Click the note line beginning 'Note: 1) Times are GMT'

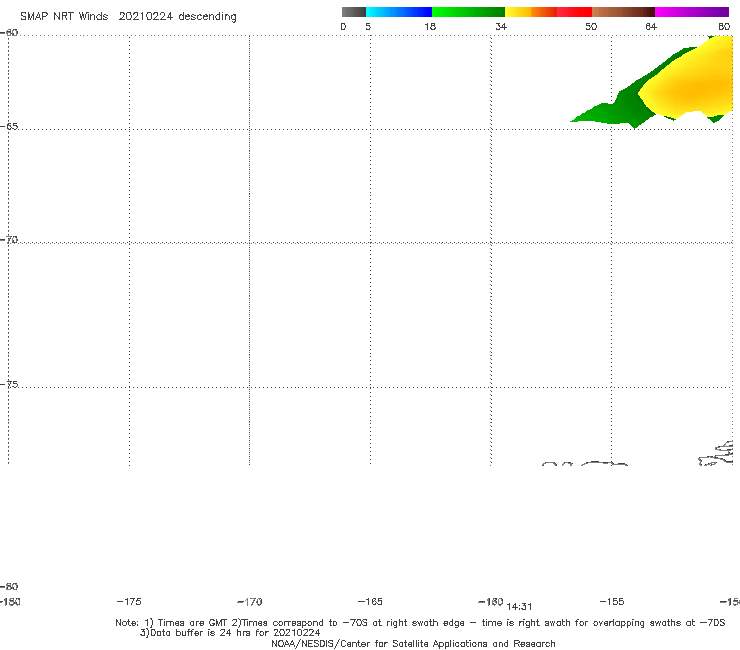click(x=420, y=623)
